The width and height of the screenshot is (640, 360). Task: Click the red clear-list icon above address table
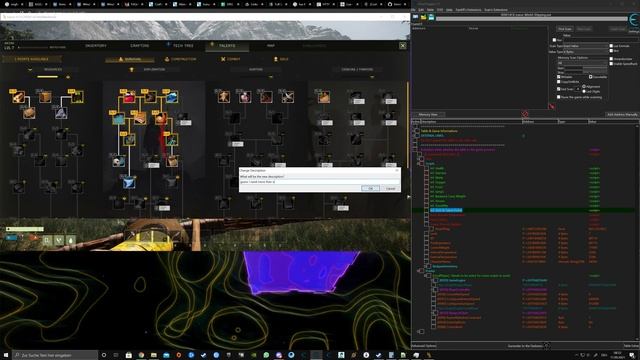coord(525,114)
